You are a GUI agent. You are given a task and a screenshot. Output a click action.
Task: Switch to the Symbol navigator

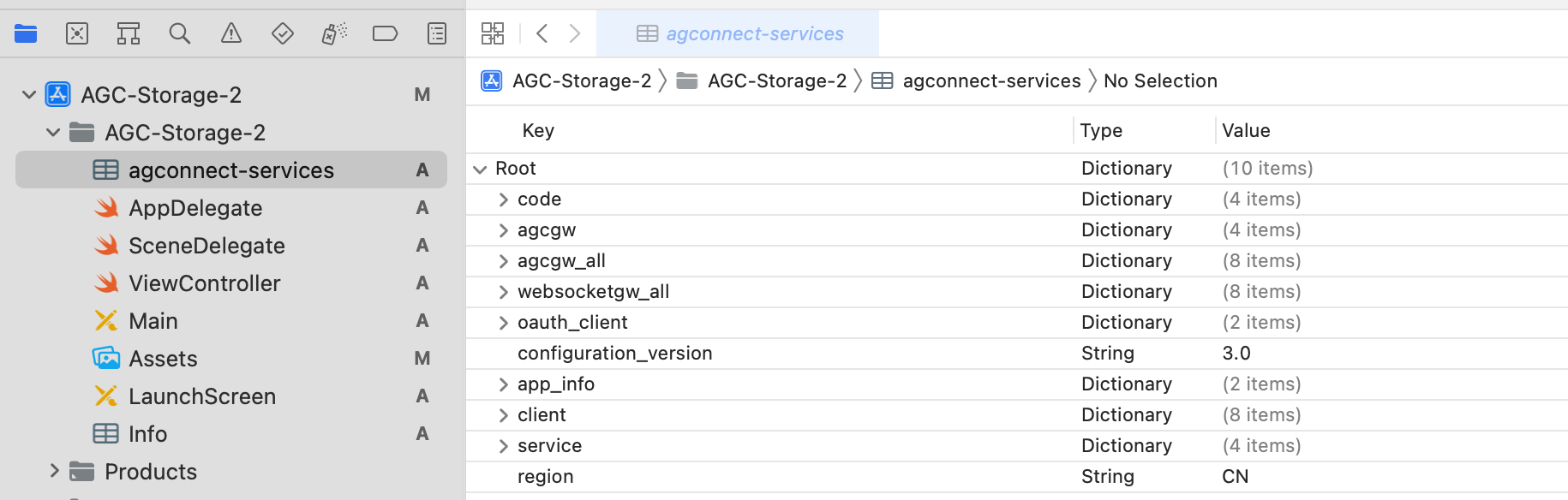pyautogui.click(x=129, y=33)
